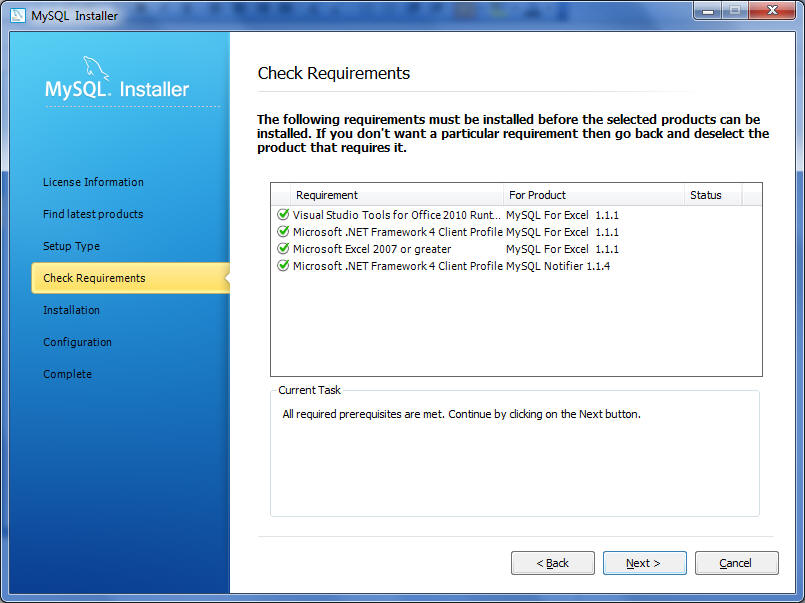Jump to the Installation step

click(x=71, y=310)
